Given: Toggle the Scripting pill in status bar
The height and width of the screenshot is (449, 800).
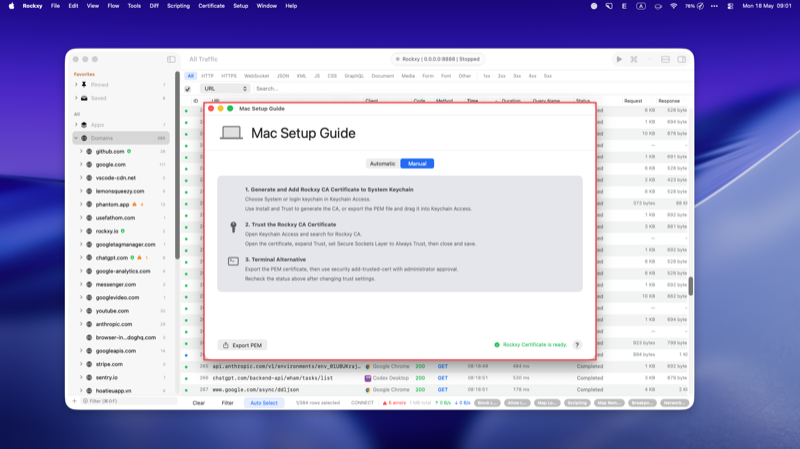Looking at the screenshot, I should (577, 403).
